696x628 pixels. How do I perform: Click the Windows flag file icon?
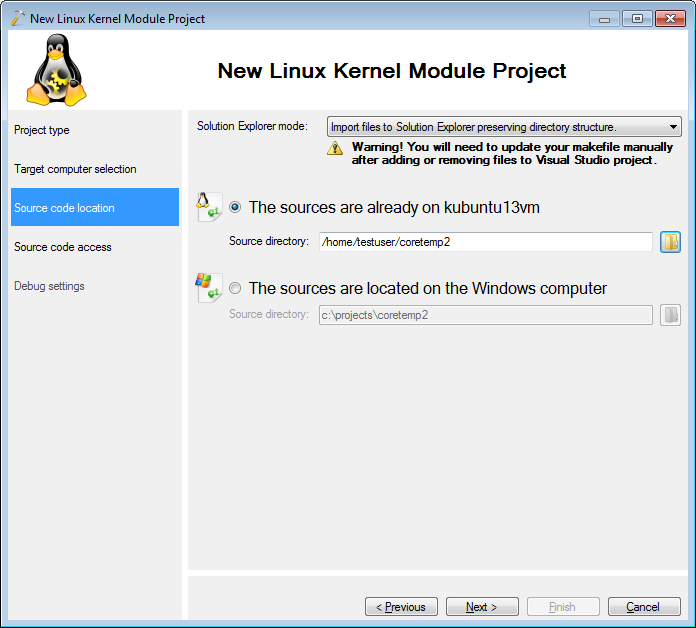[x=209, y=288]
